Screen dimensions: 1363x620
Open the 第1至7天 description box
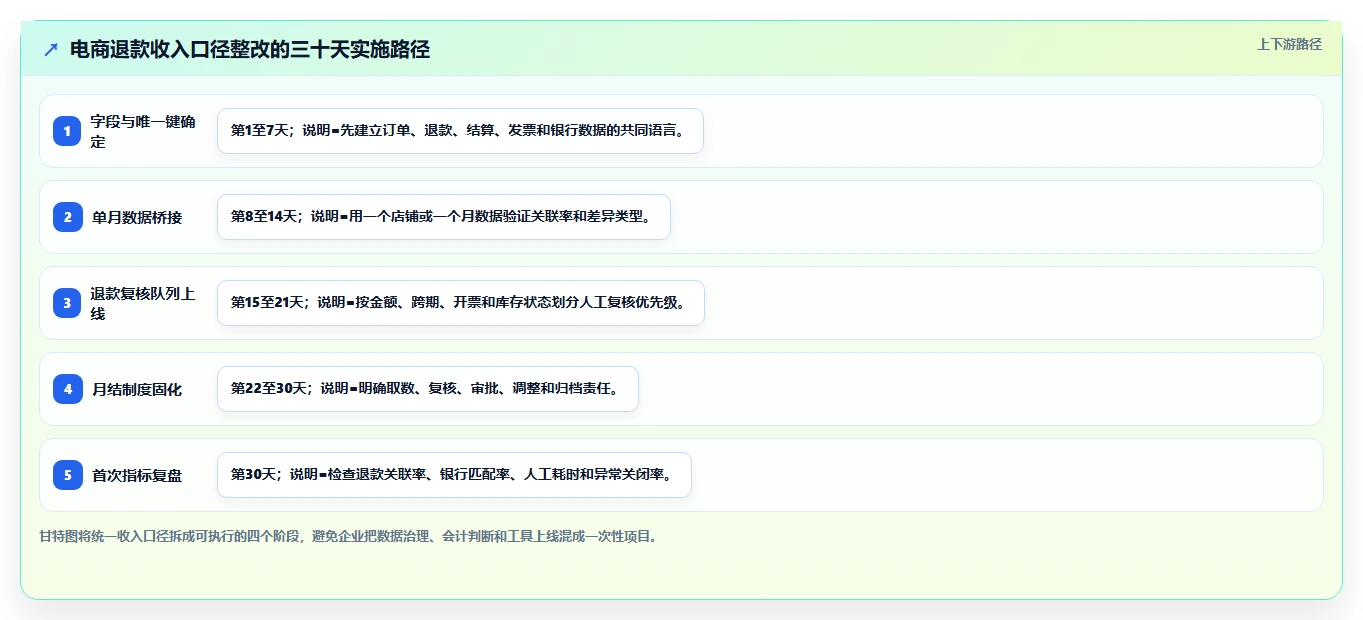pos(460,131)
